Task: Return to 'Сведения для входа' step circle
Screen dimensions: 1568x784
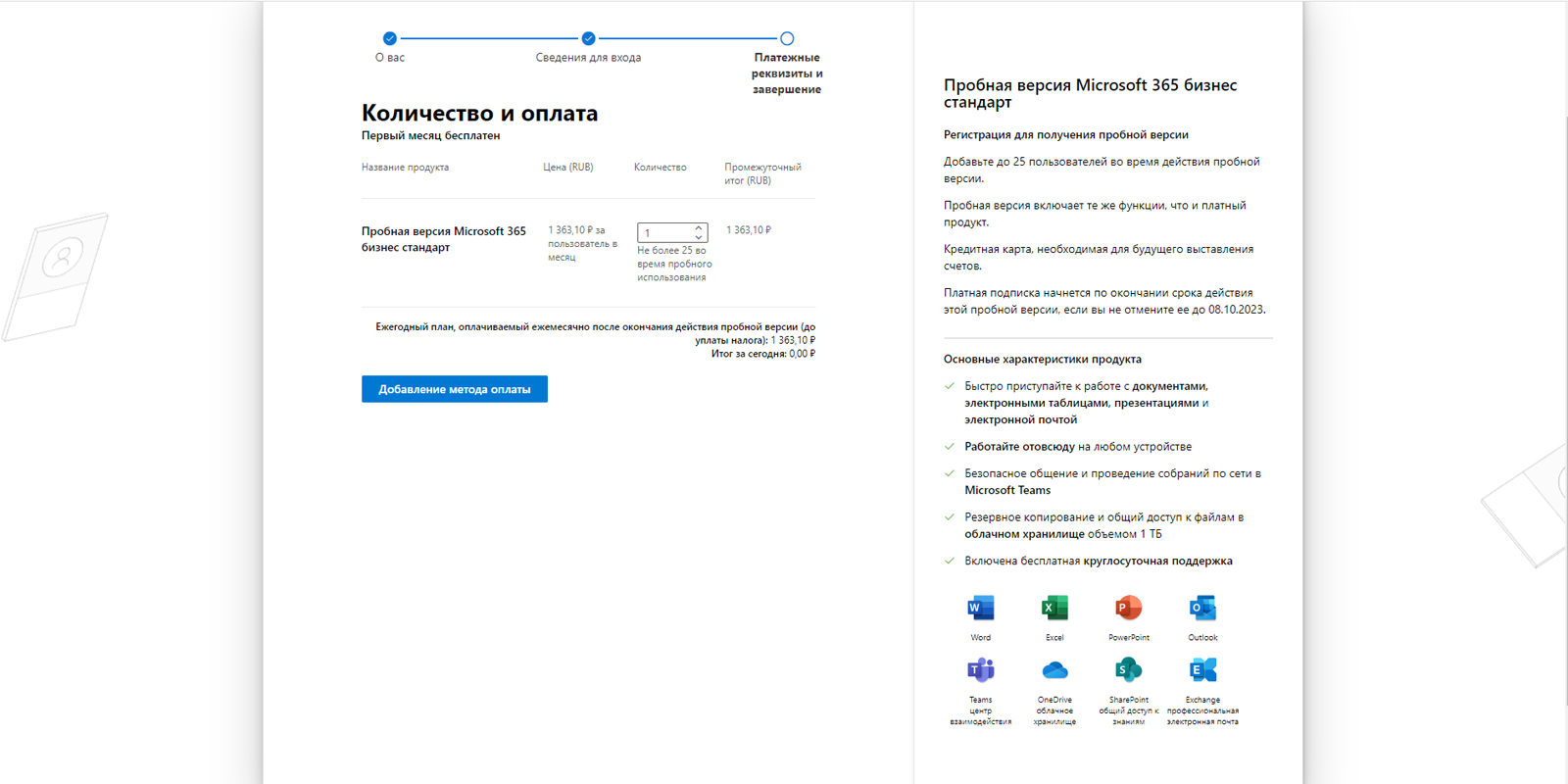Action: tap(588, 38)
